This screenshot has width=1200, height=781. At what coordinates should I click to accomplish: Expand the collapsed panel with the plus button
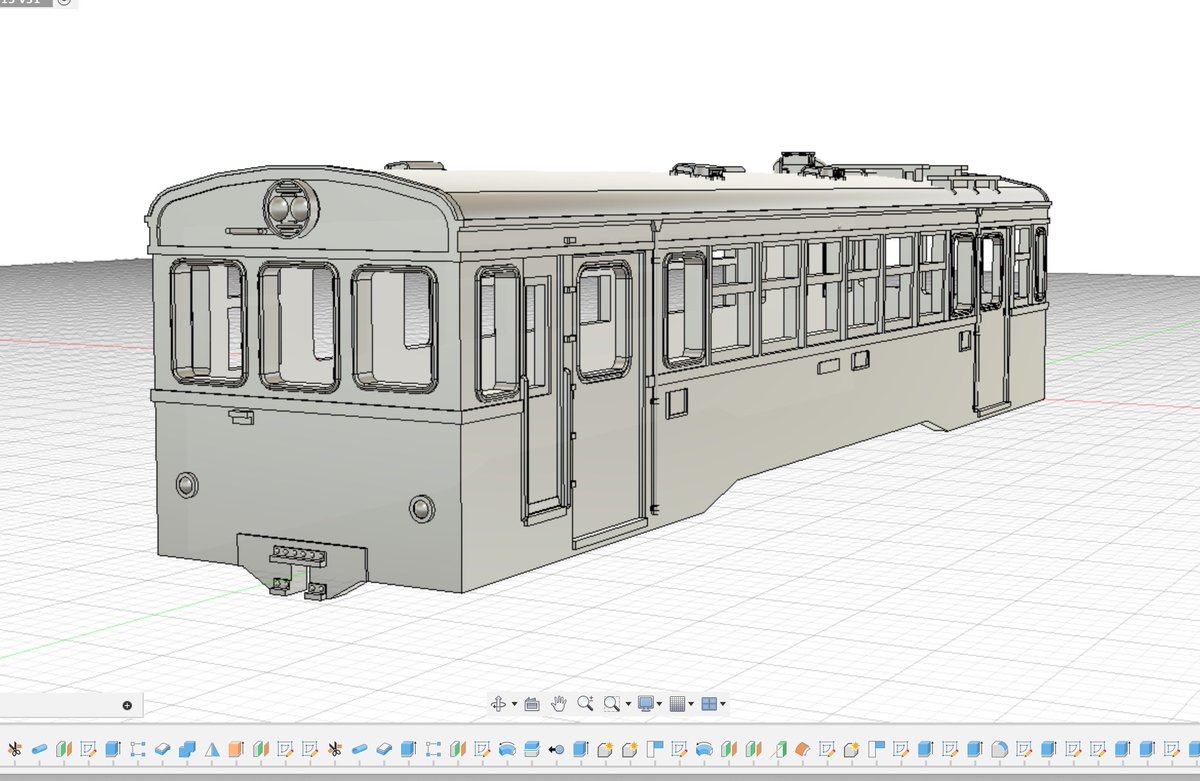[127, 705]
